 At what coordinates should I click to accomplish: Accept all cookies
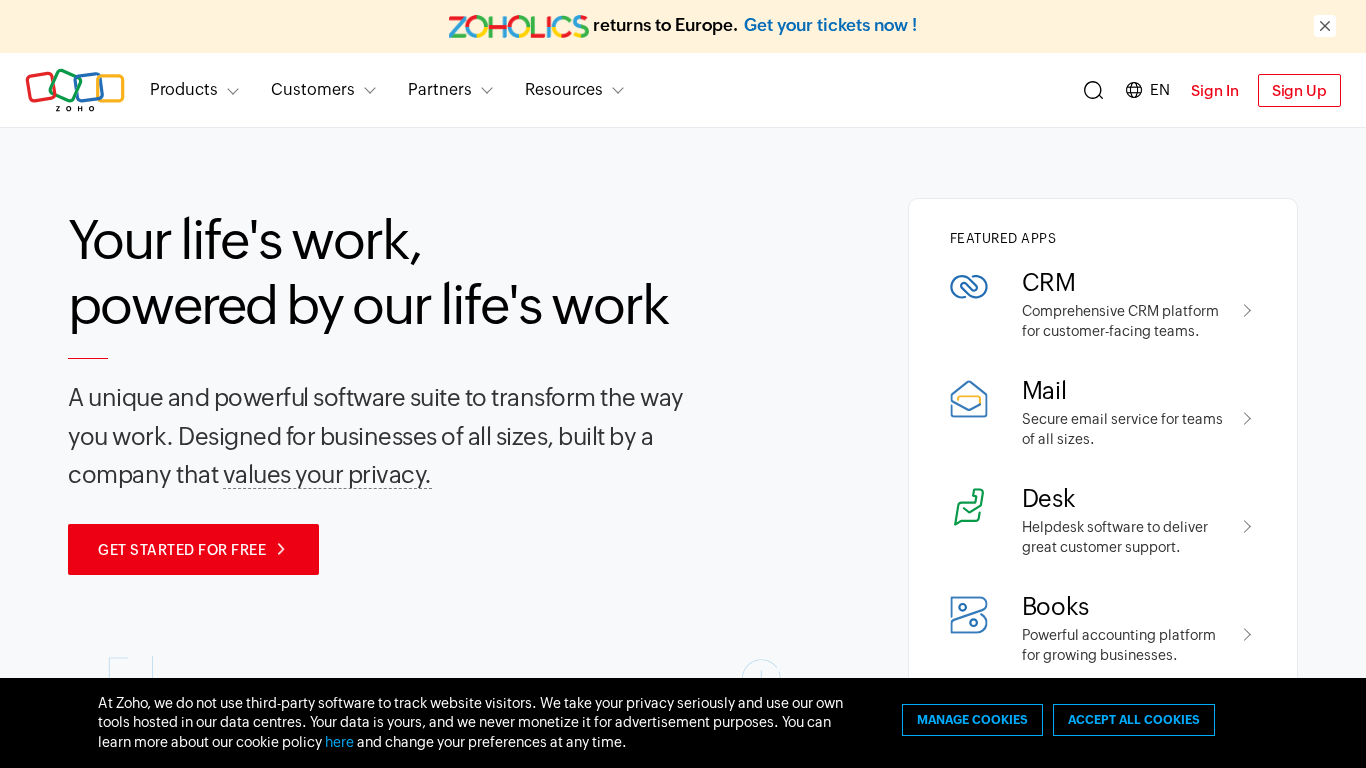pyautogui.click(x=1133, y=720)
